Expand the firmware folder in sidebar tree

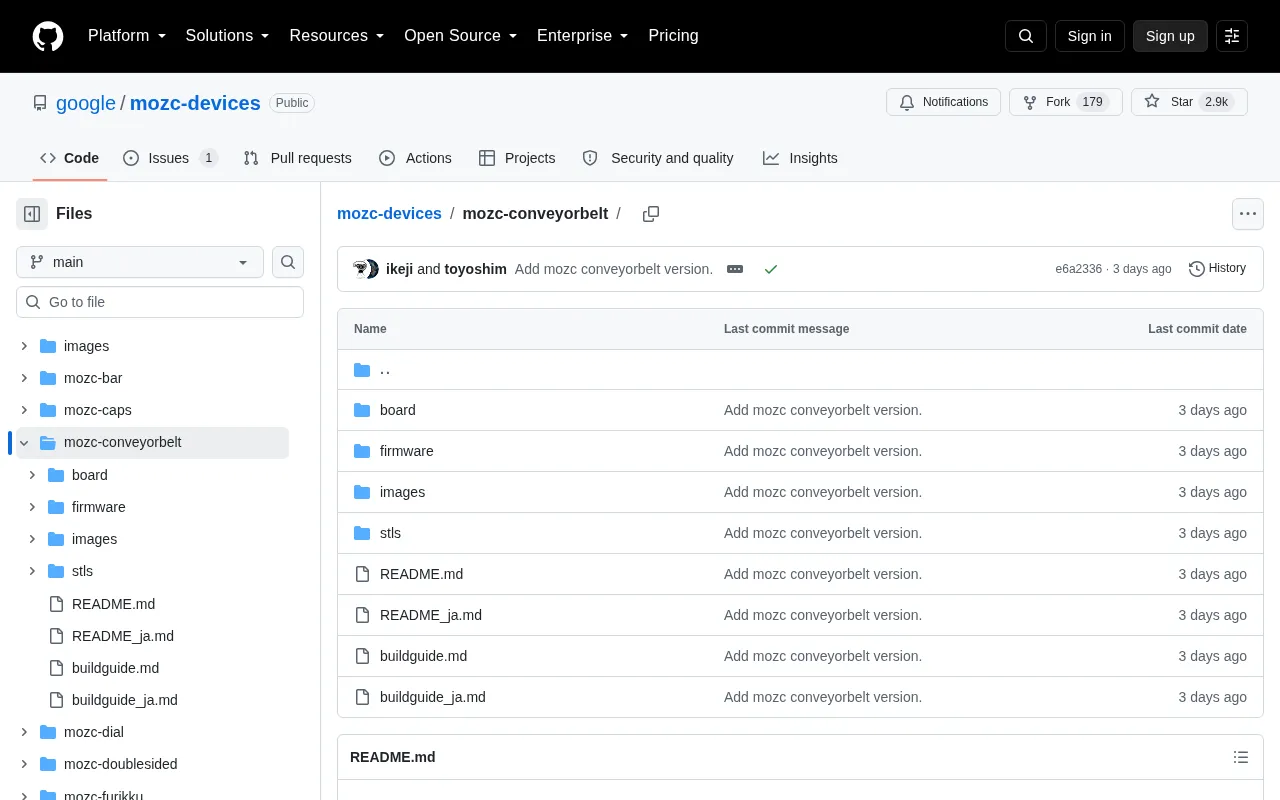[x=32, y=507]
